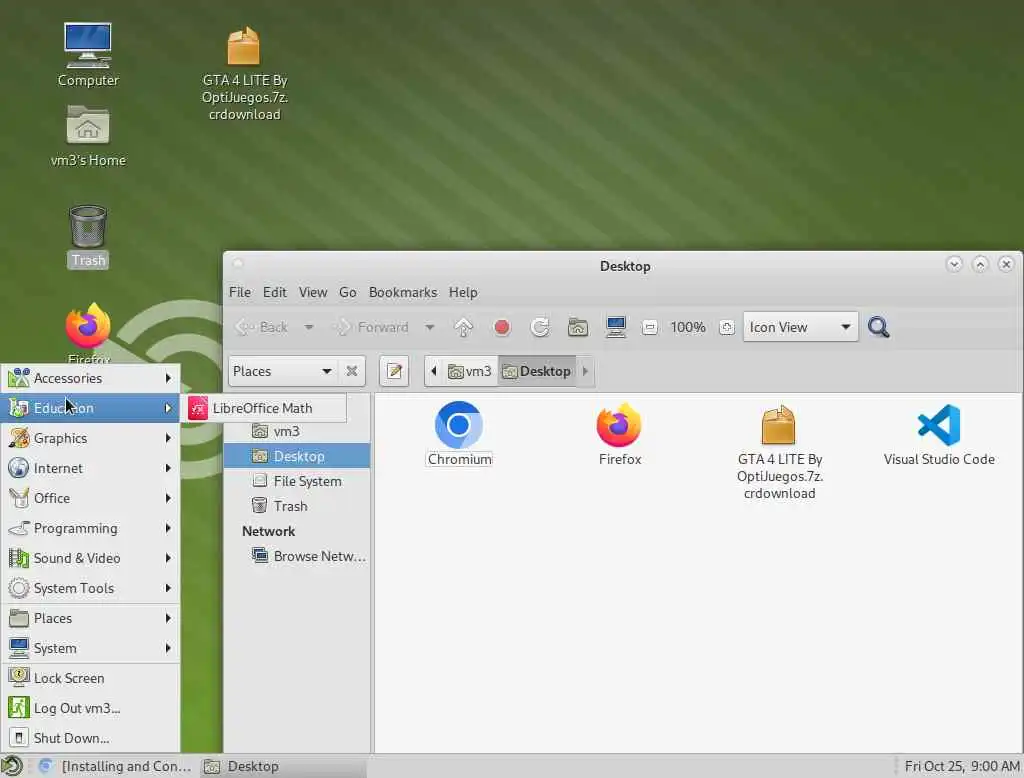
Task: Click the 100% zoom level label
Action: click(688, 327)
